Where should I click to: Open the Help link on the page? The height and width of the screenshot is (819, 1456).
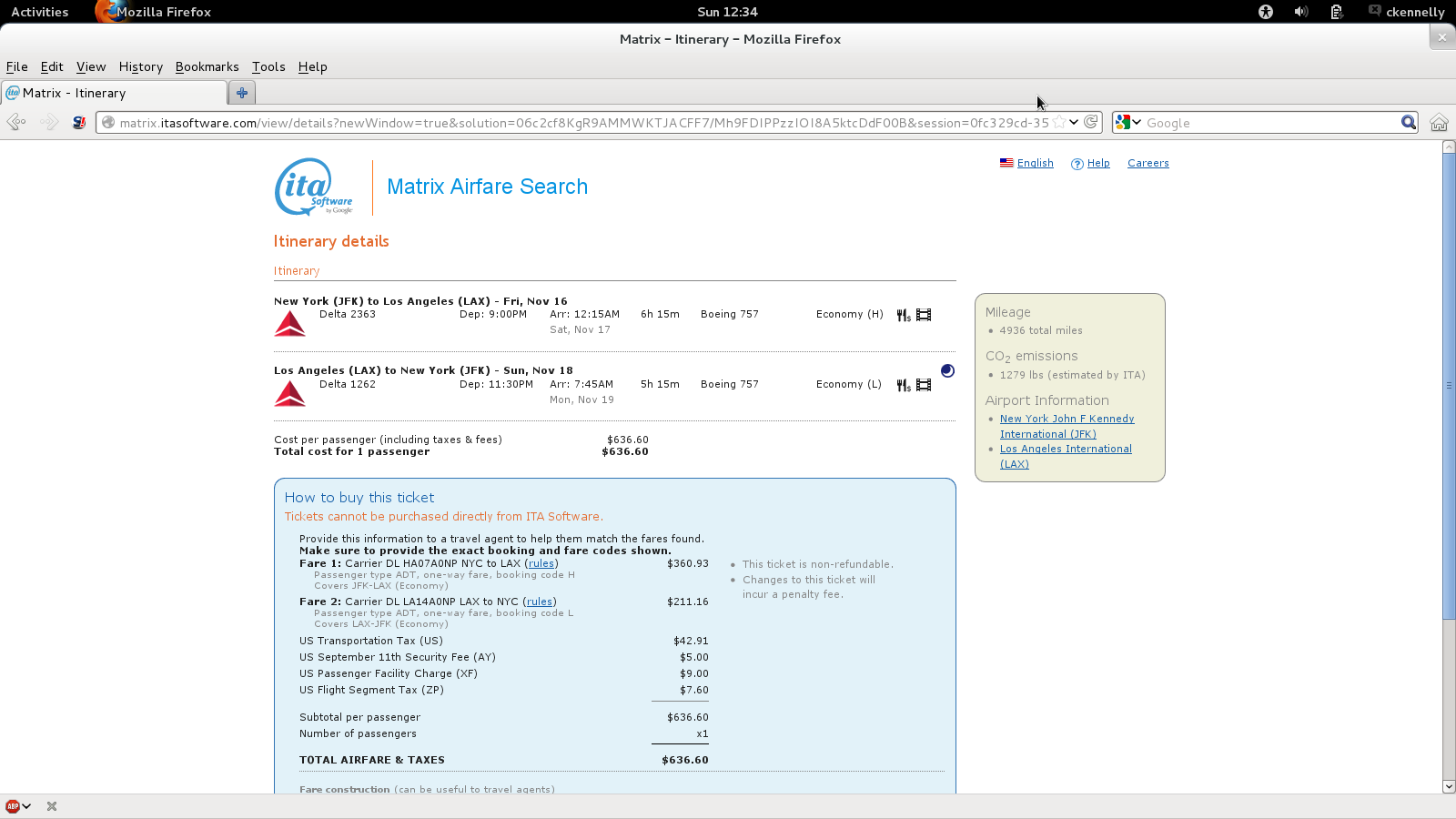pyautogui.click(x=1098, y=163)
